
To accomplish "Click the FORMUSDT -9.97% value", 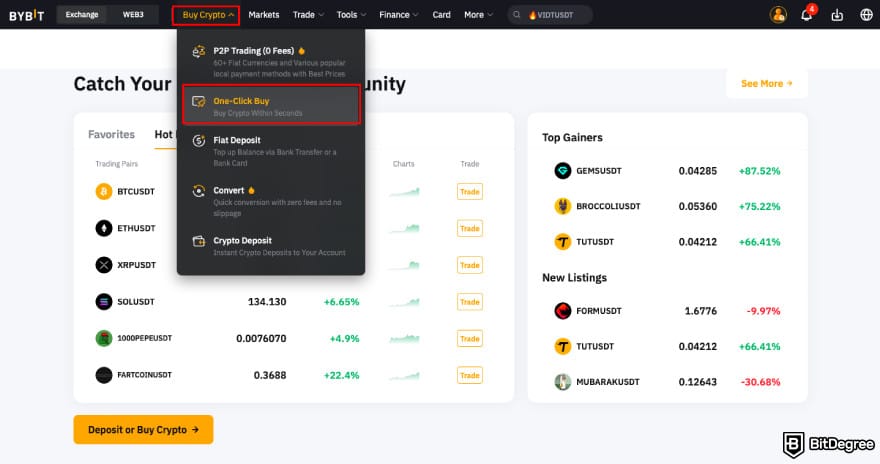I will [763, 311].
